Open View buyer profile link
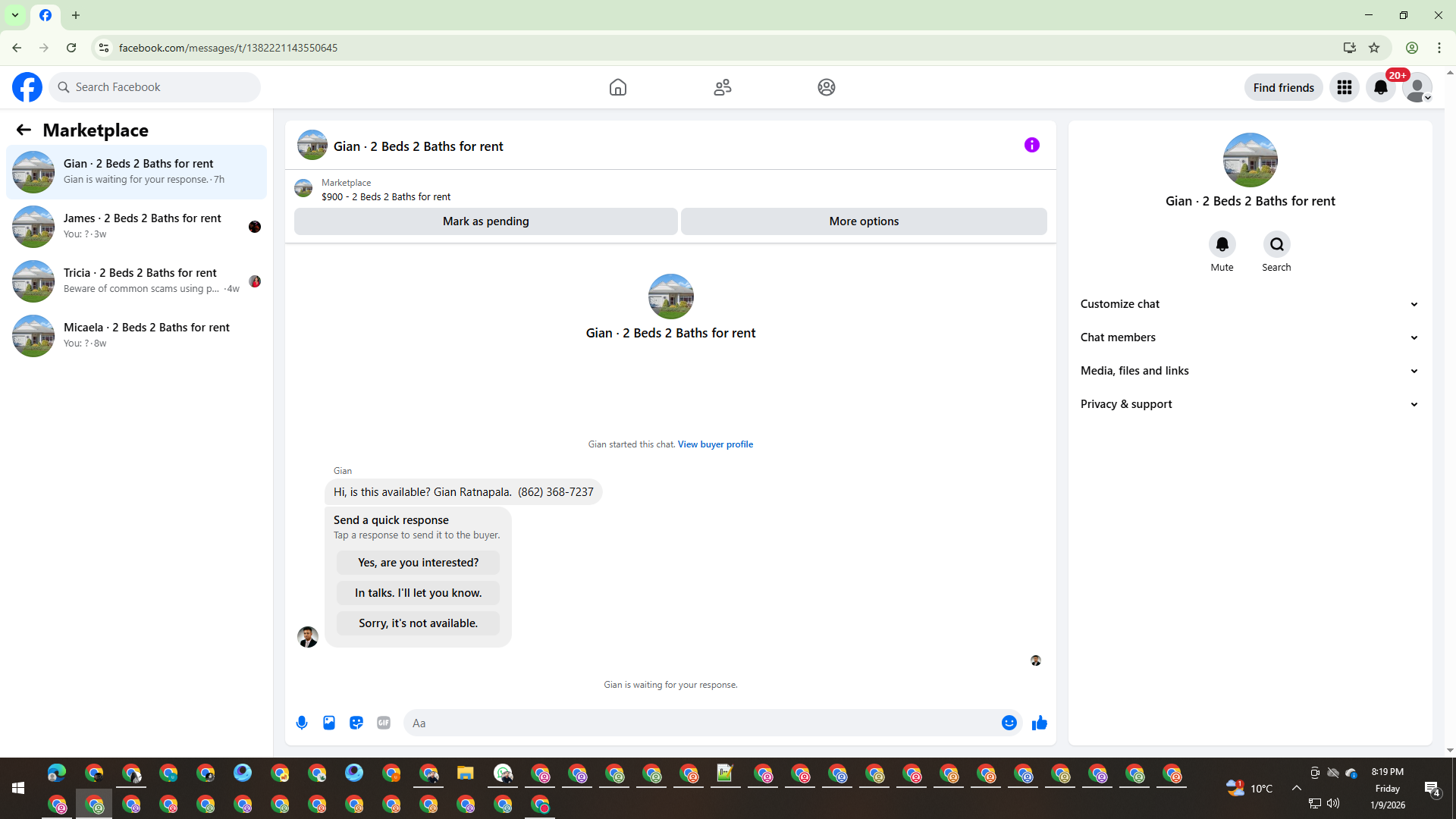Screen dimensions: 1456x819 (715, 444)
